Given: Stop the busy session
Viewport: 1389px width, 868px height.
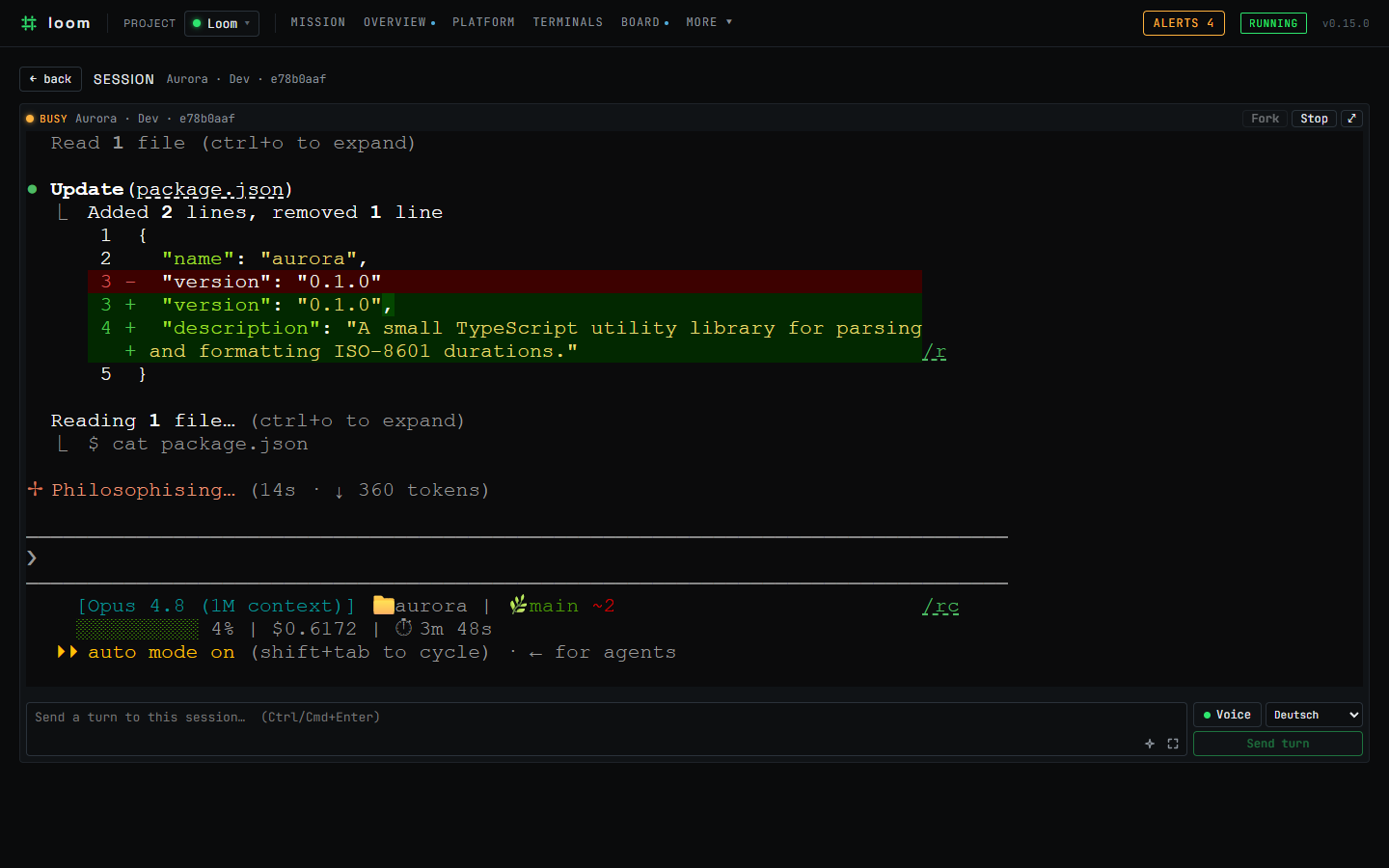Looking at the screenshot, I should [x=1314, y=119].
